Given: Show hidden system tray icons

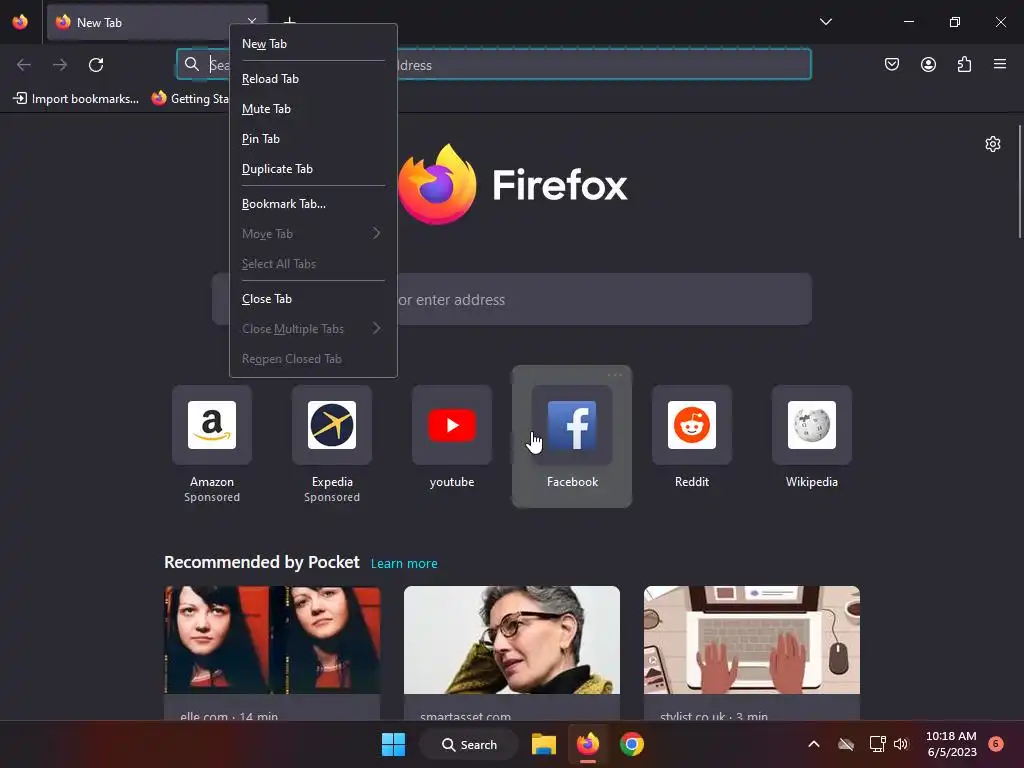Looking at the screenshot, I should click(x=814, y=744).
